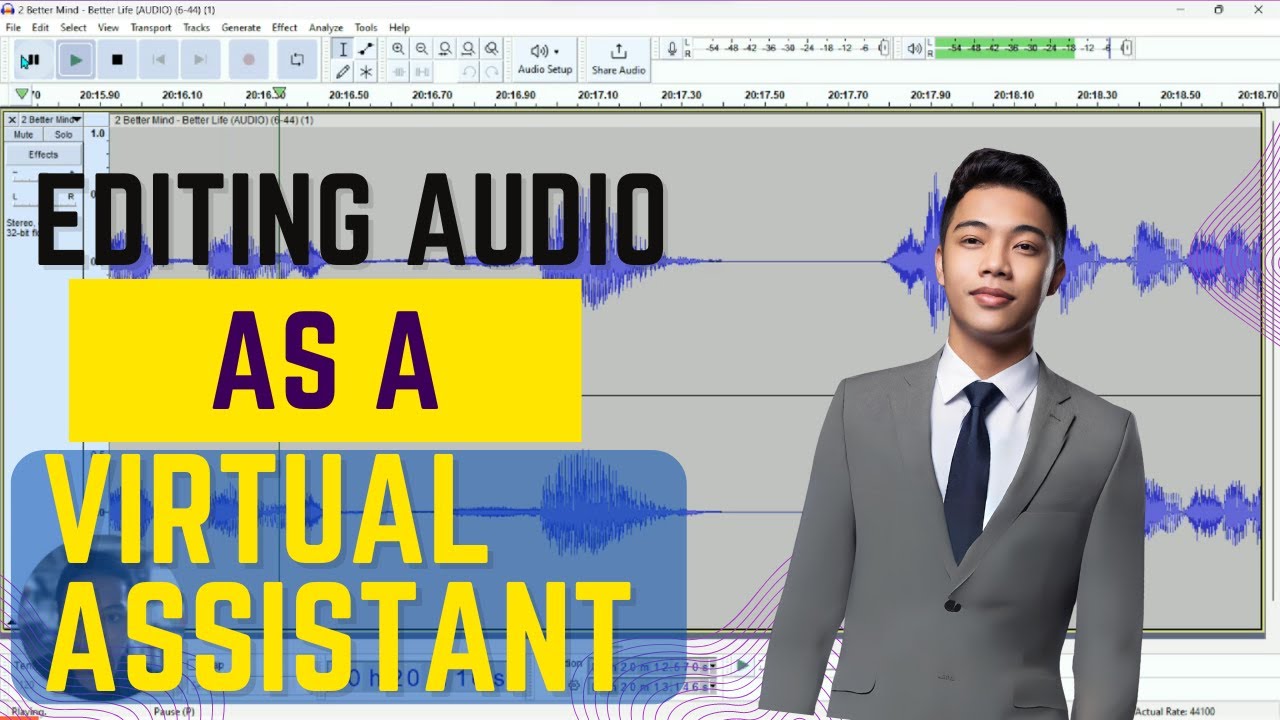Select the Selection (I-beam) tool
This screenshot has height=720, width=1280.
(343, 49)
